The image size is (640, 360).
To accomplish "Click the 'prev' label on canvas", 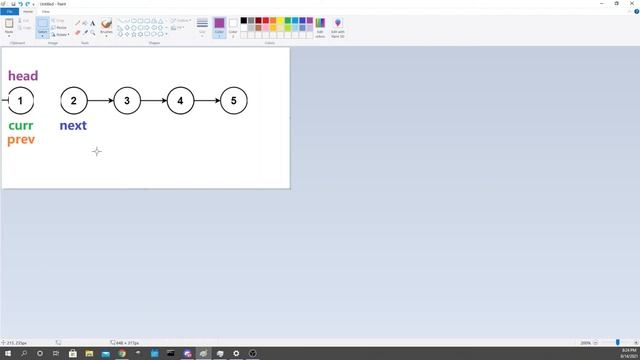I will [x=21, y=140].
